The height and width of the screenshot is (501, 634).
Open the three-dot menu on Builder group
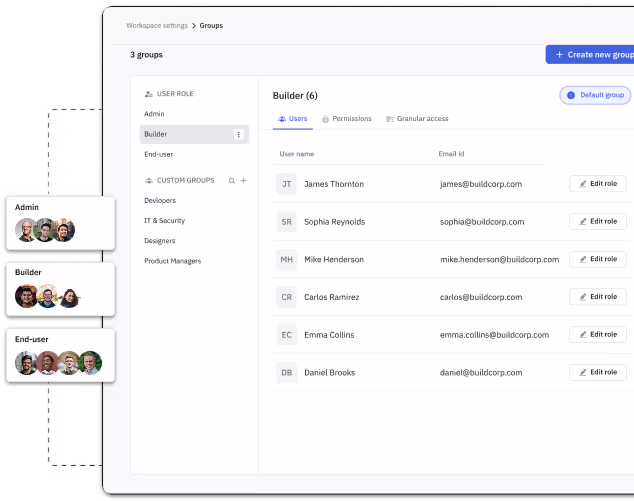point(238,134)
